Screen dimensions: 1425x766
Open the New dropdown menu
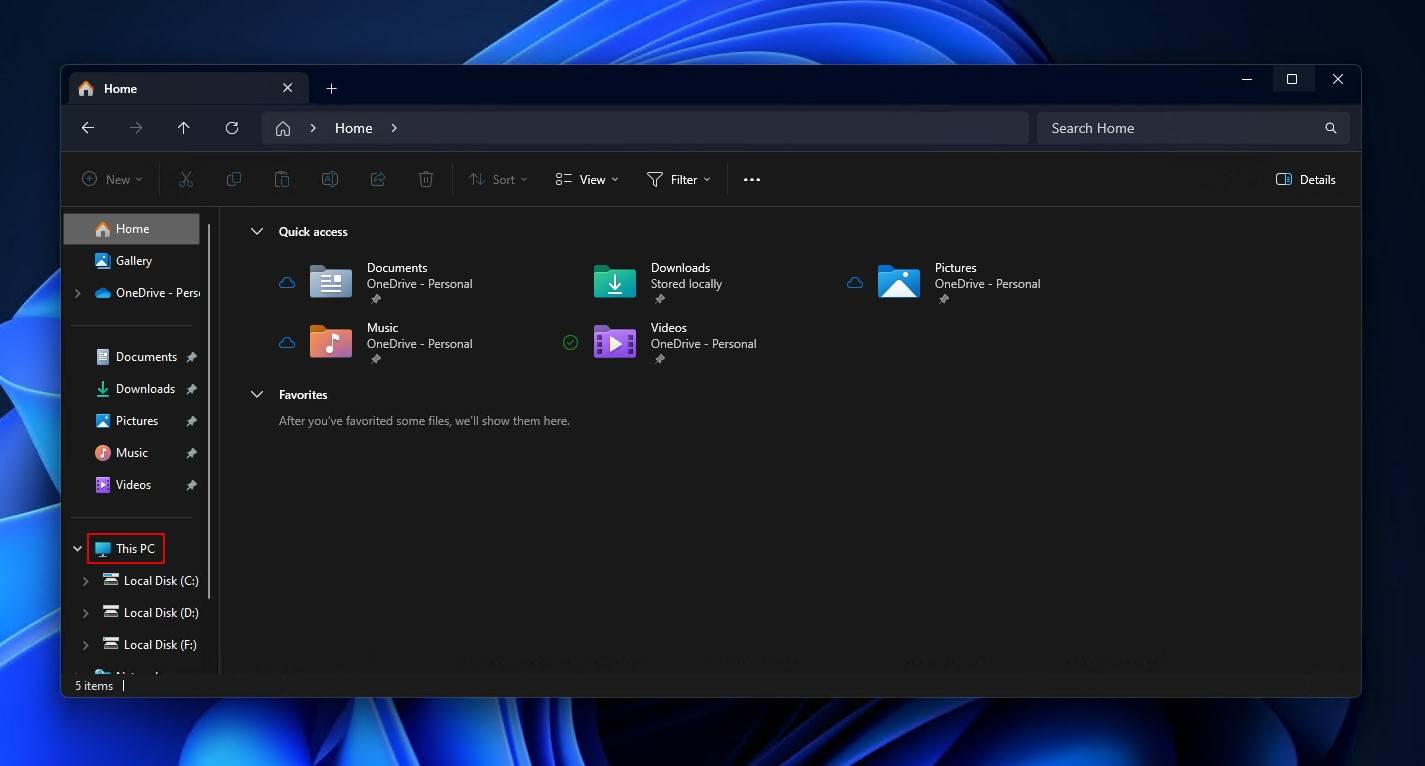[x=112, y=179]
